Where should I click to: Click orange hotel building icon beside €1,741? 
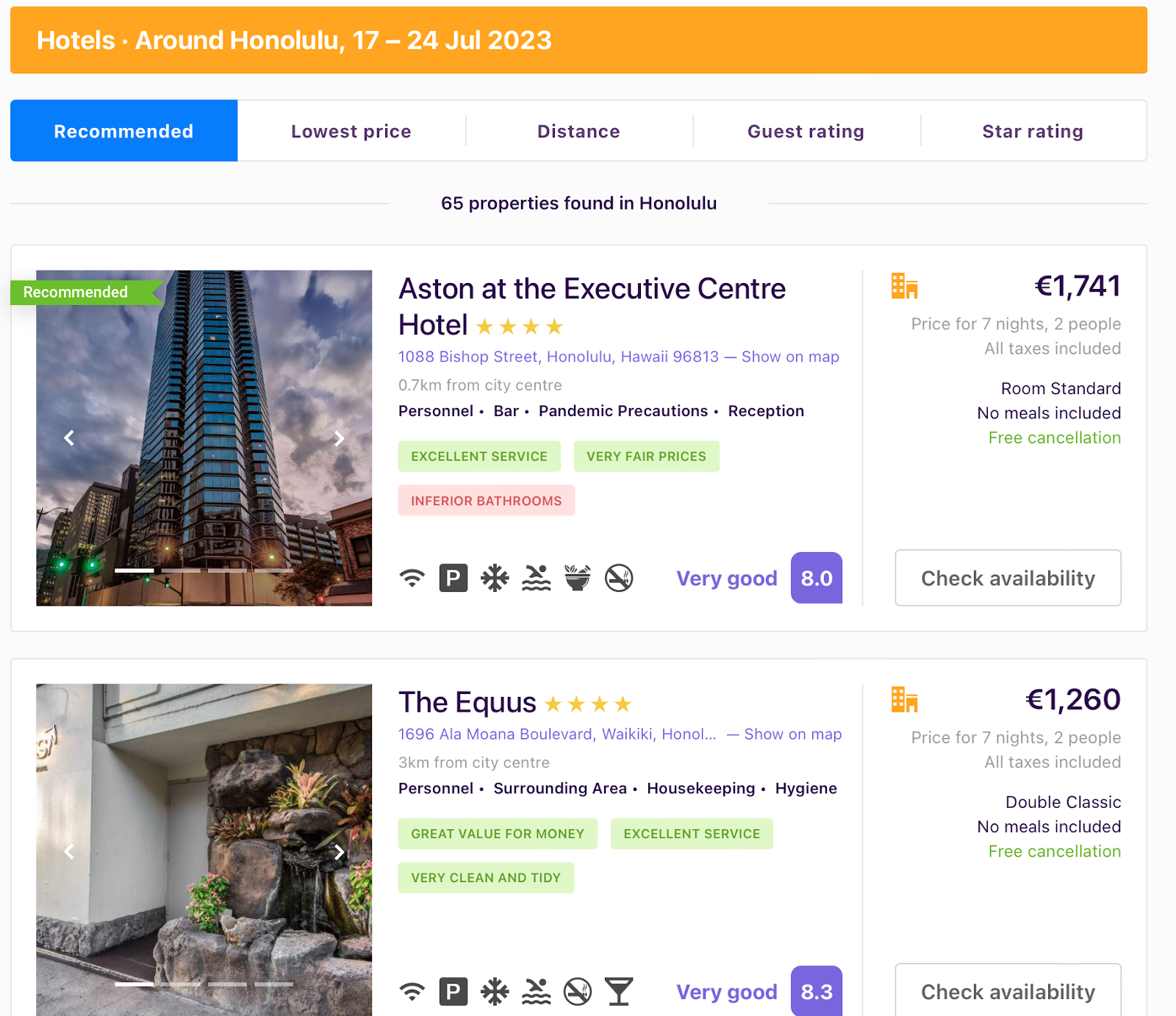click(x=905, y=286)
